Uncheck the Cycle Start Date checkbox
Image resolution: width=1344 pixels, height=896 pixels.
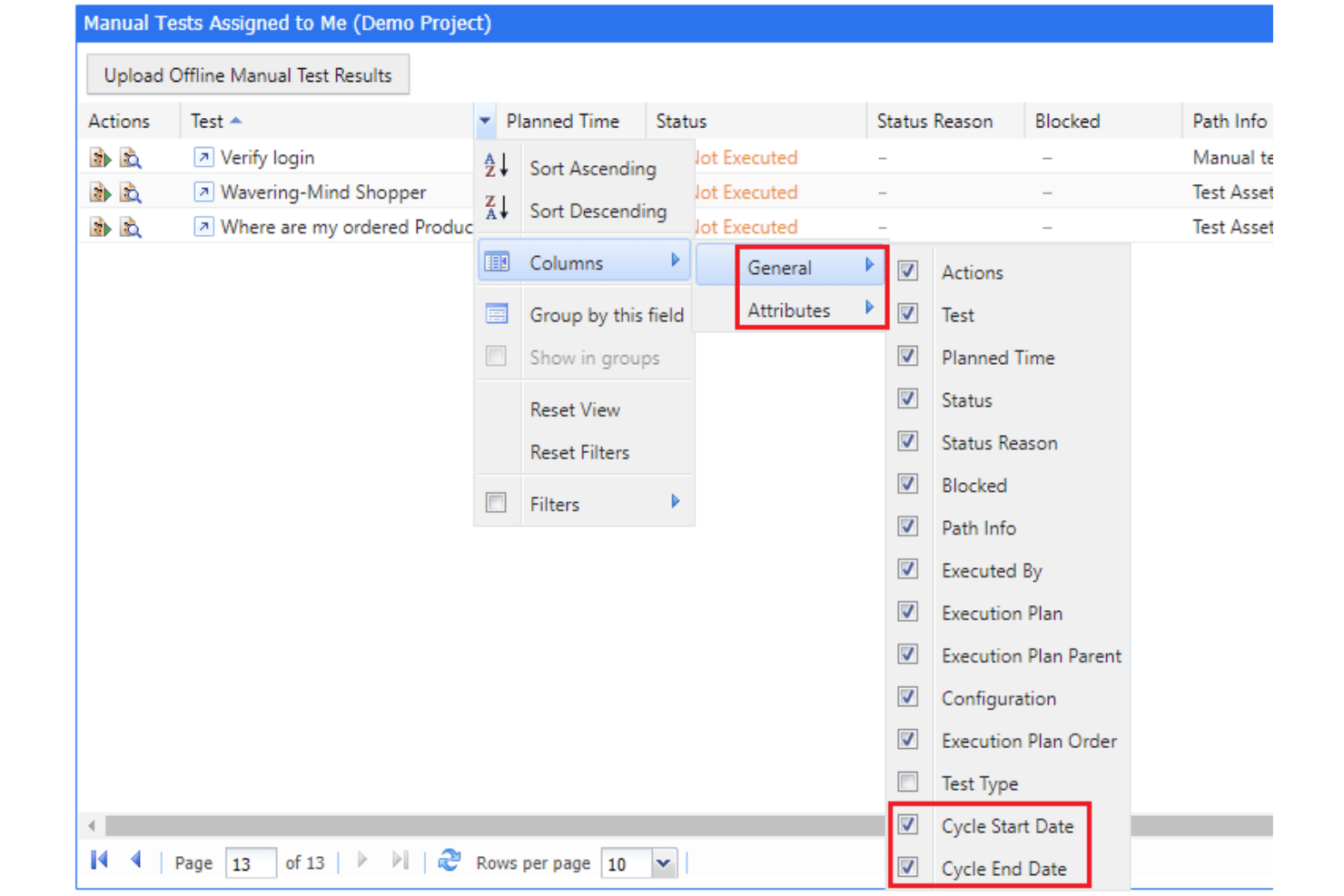point(907,824)
